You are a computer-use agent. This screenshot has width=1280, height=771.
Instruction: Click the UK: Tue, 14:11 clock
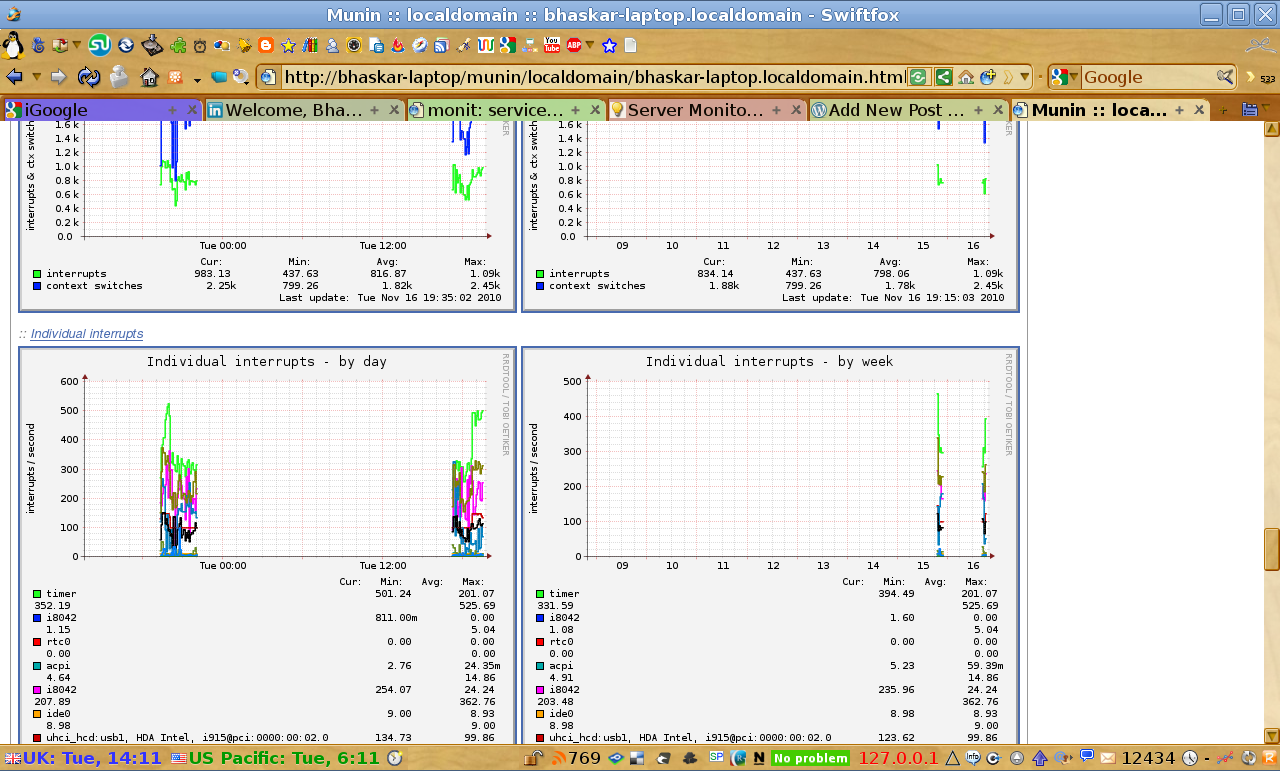click(84, 758)
